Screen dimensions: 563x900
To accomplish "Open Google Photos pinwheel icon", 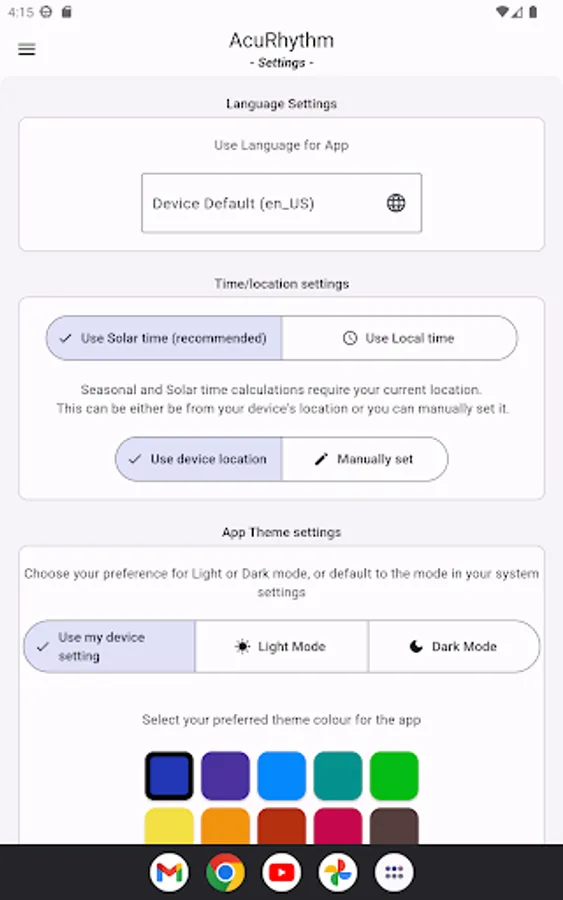I will [337, 872].
